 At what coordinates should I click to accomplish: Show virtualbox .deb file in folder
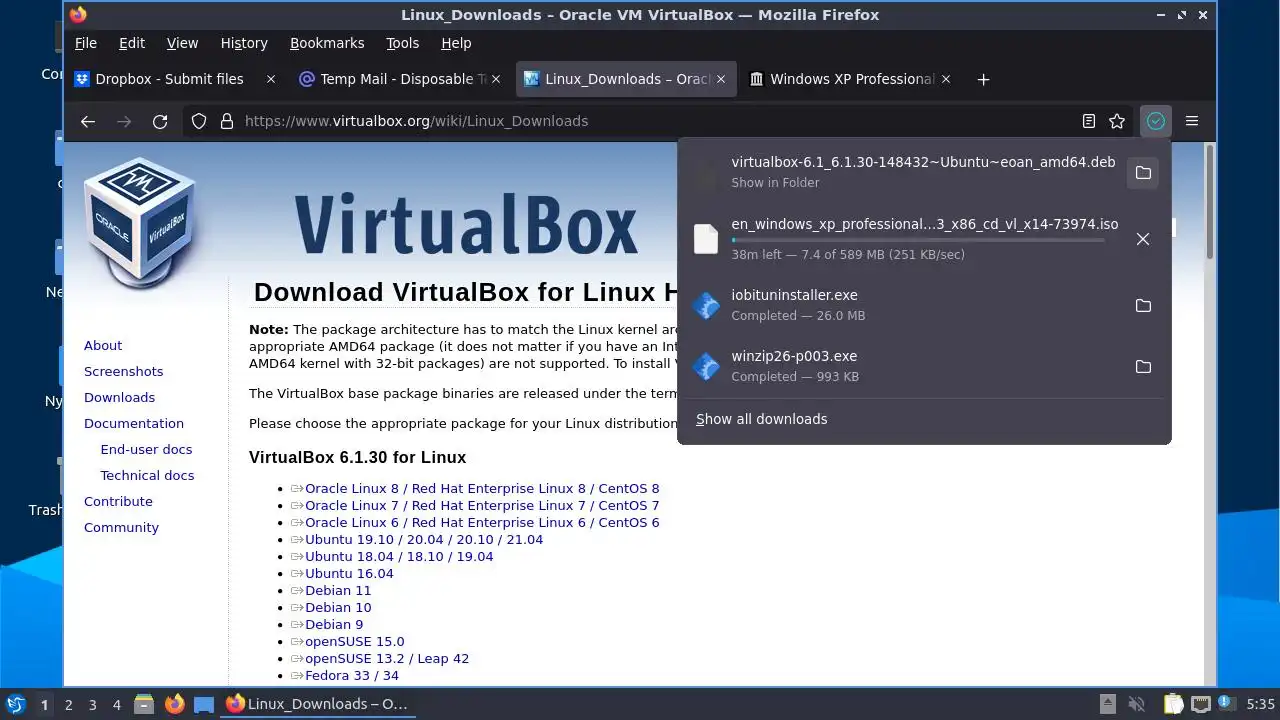pyautogui.click(x=1143, y=173)
